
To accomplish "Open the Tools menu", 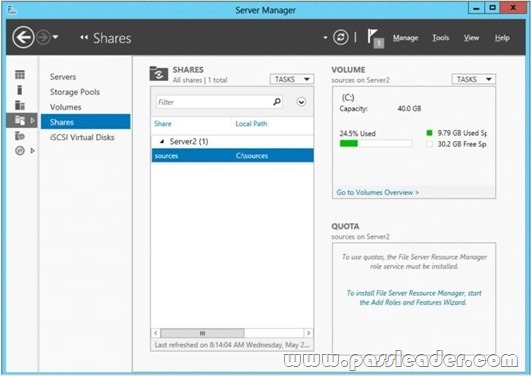I will (x=441, y=38).
